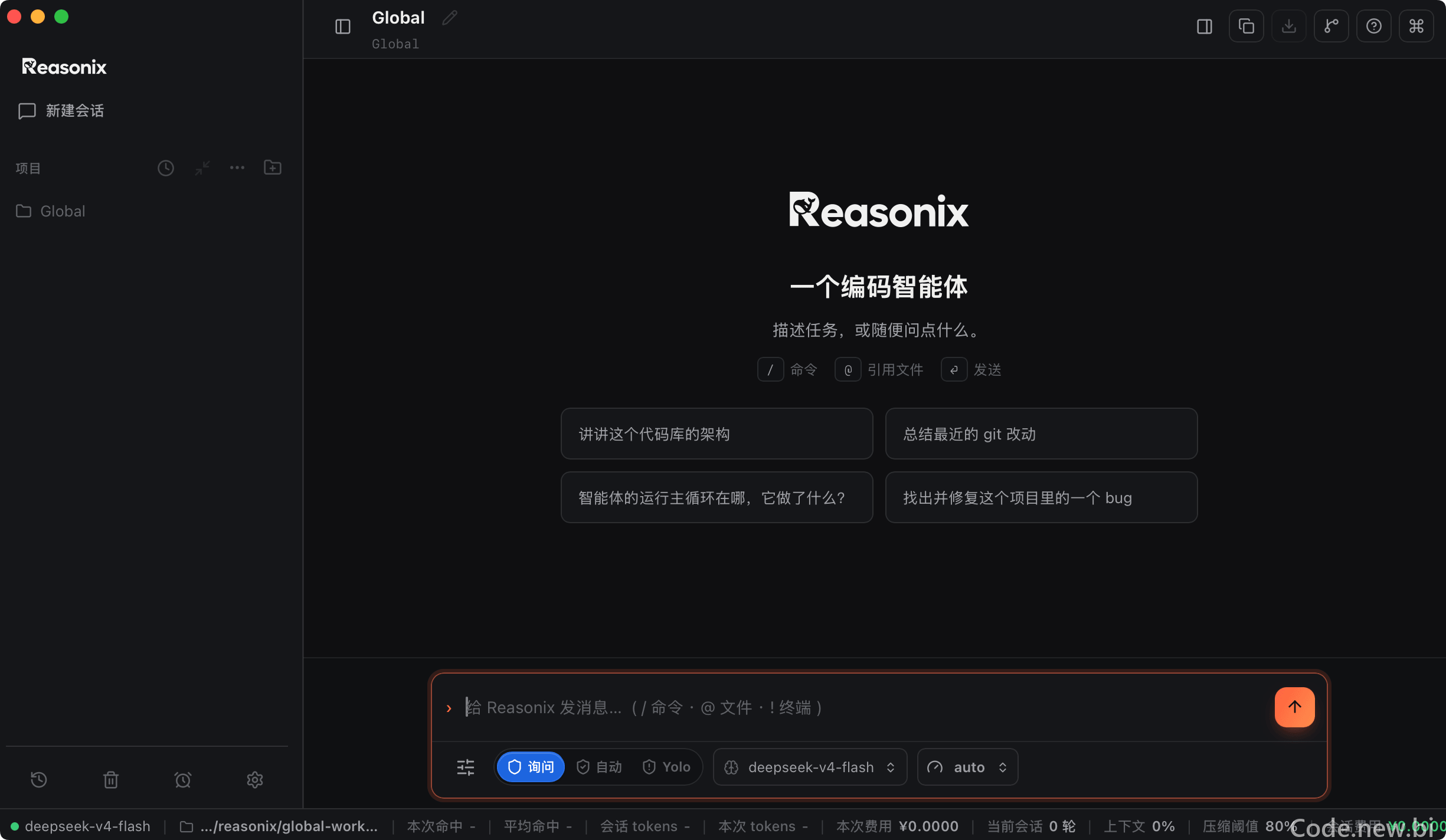This screenshot has width=1446, height=840.
Task: Click the clock icon in projects header
Action: [166, 168]
